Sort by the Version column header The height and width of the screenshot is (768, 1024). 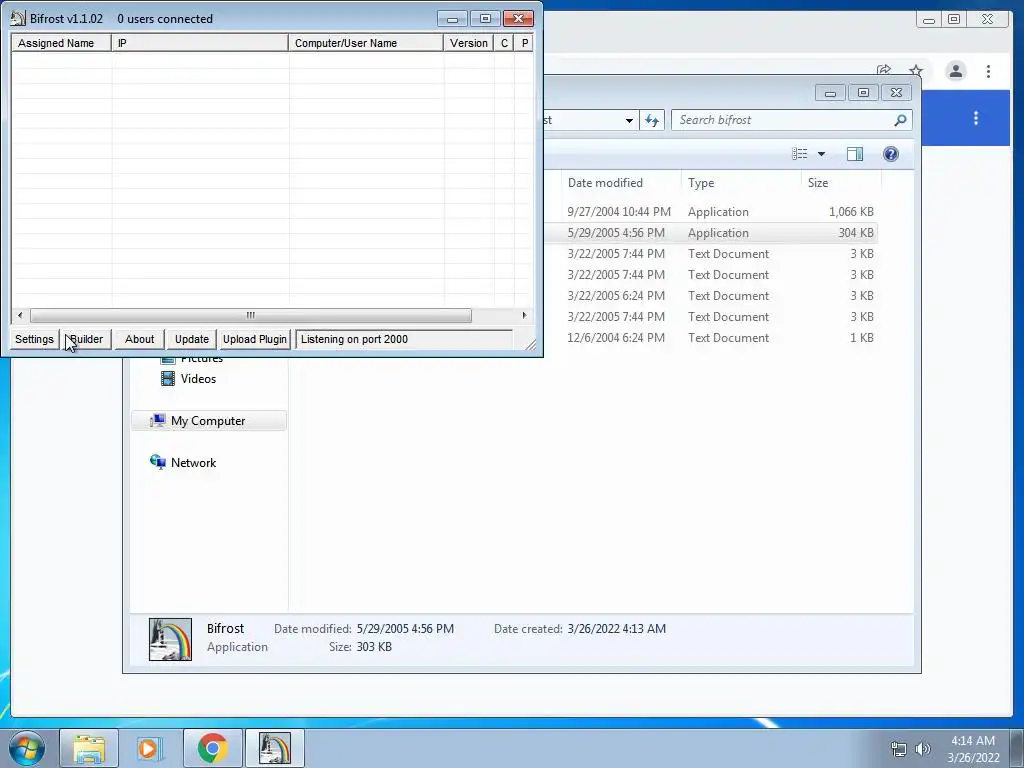(x=469, y=43)
